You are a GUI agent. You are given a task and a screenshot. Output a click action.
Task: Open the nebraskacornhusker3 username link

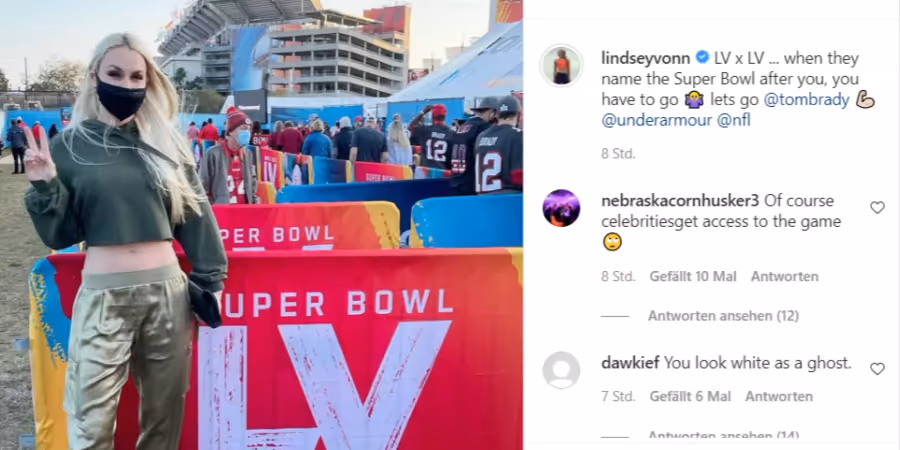coord(680,201)
